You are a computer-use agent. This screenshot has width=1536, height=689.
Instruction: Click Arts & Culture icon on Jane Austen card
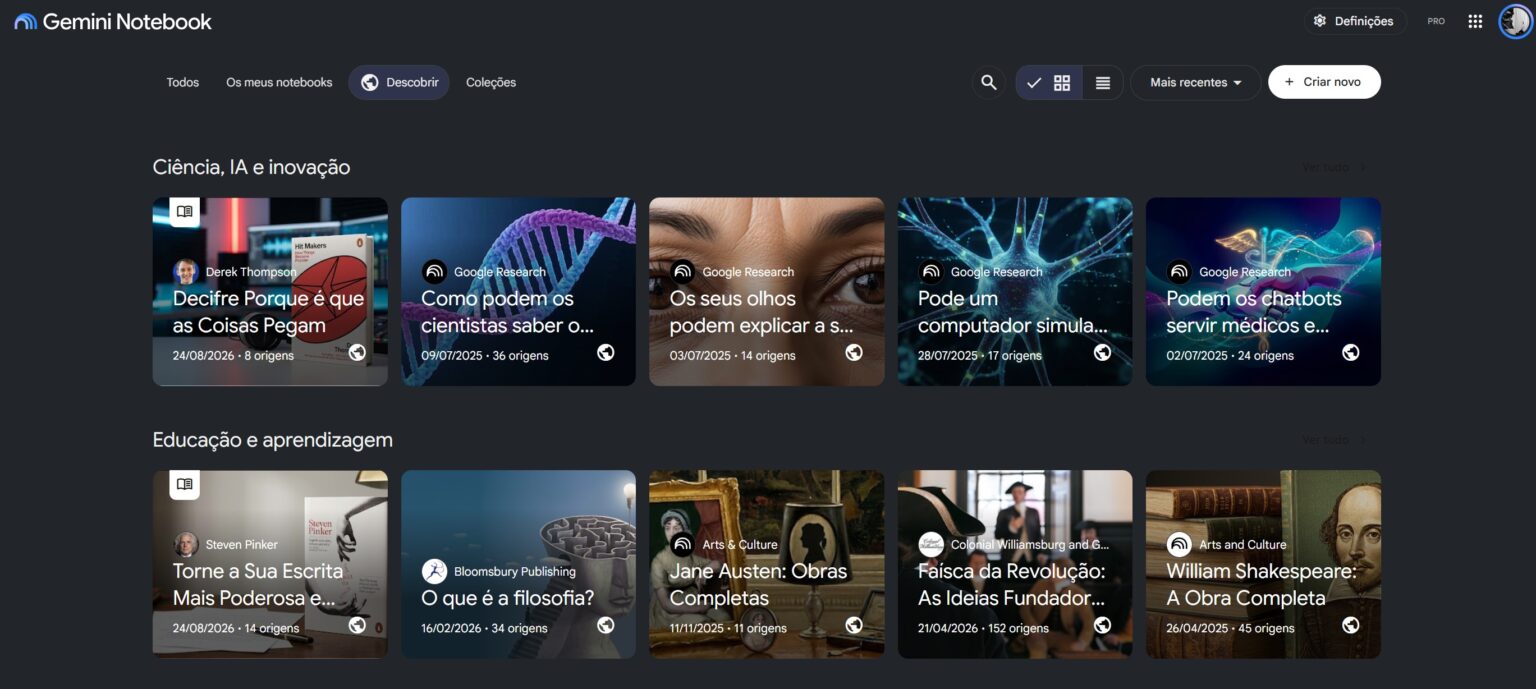(x=682, y=545)
